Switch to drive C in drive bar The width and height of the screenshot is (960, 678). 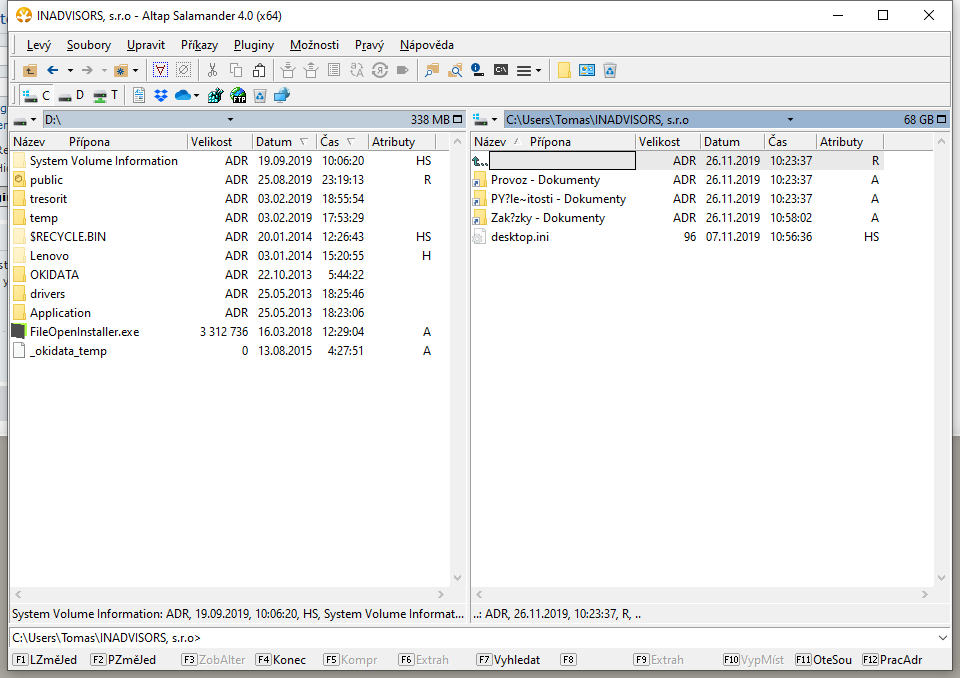coord(36,96)
